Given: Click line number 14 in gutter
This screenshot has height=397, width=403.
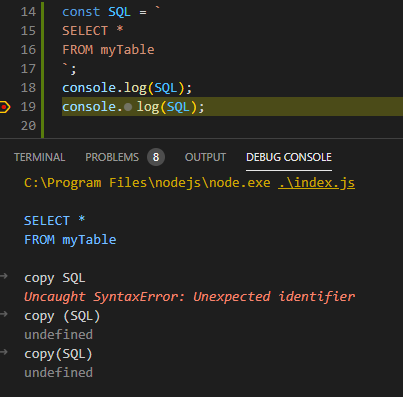Looking at the screenshot, I should click(x=28, y=12).
